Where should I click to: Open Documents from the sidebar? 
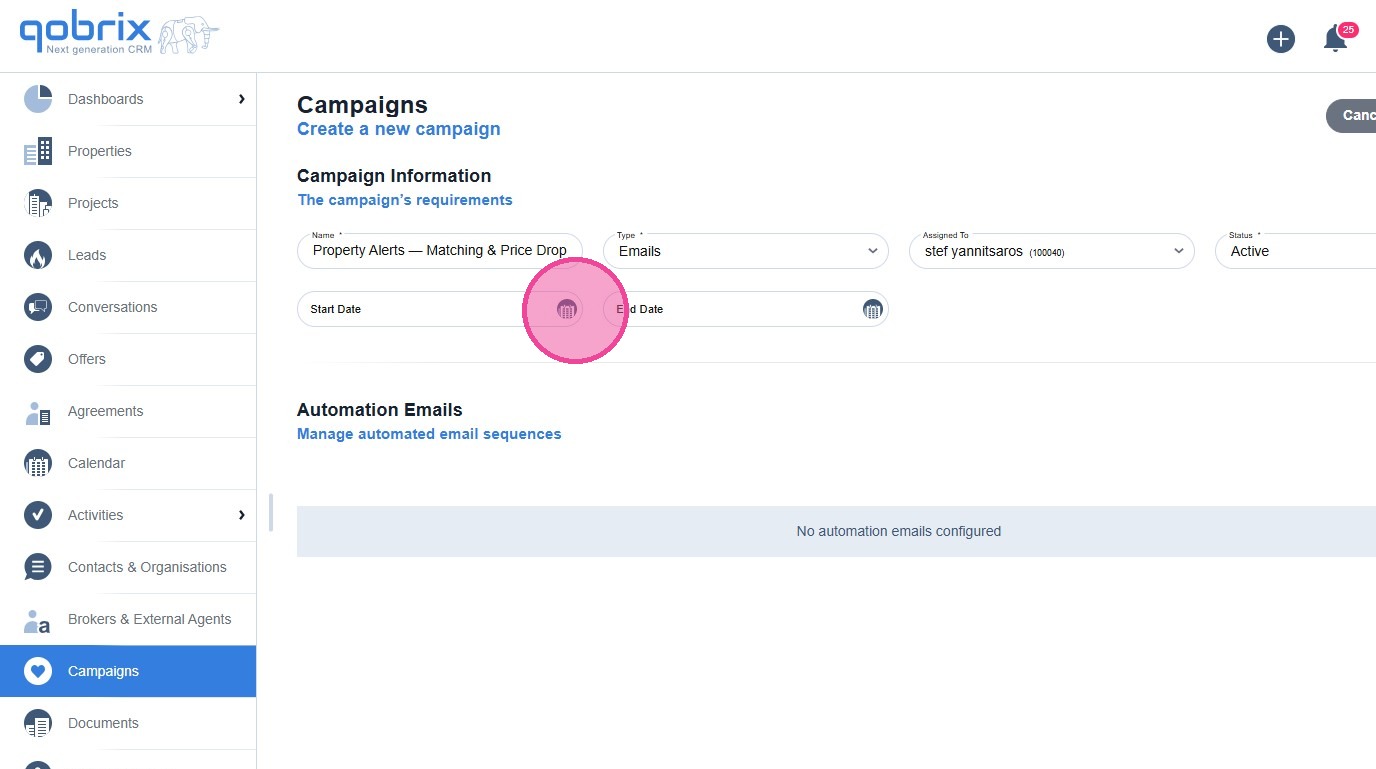[x=128, y=723]
